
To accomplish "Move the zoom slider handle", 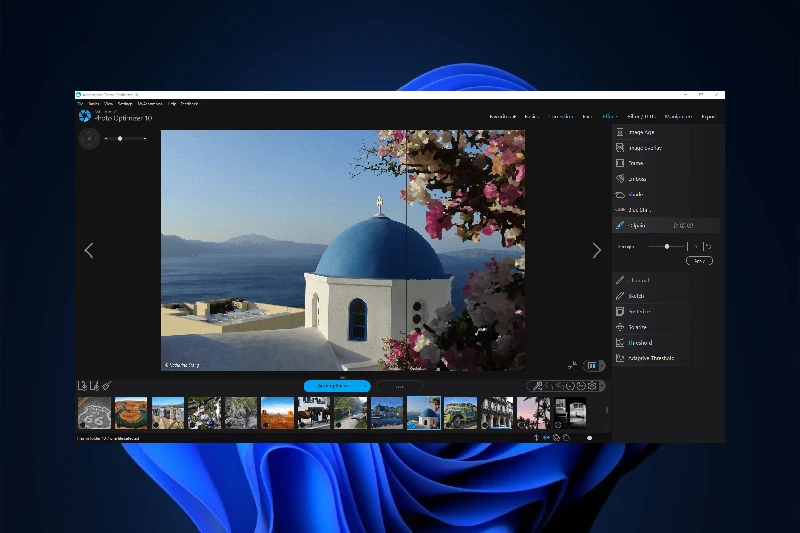I will coord(120,138).
